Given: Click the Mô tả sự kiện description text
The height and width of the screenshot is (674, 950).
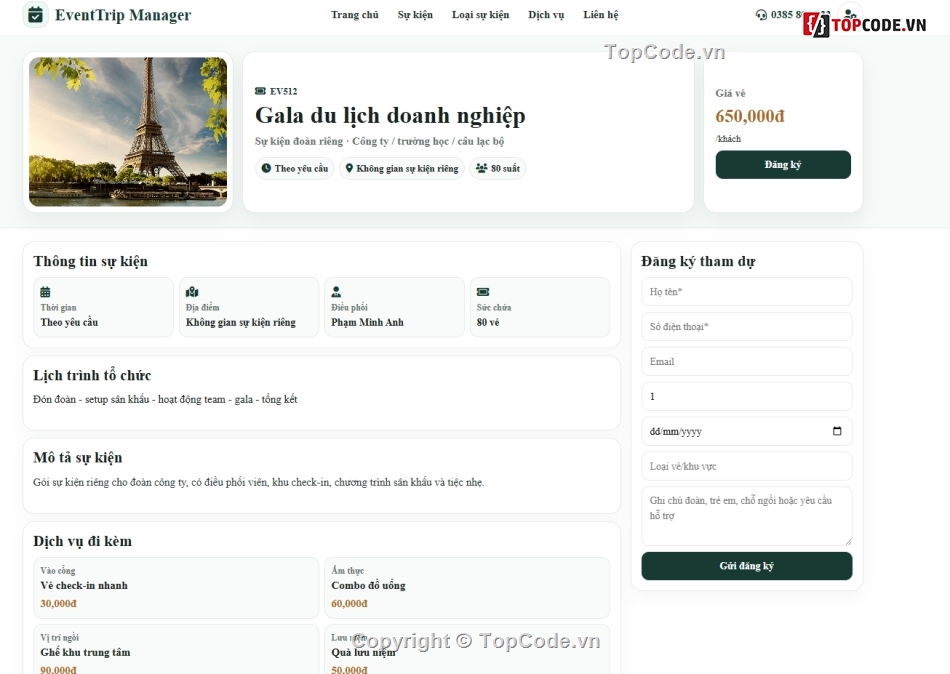Looking at the screenshot, I should click(259, 482).
